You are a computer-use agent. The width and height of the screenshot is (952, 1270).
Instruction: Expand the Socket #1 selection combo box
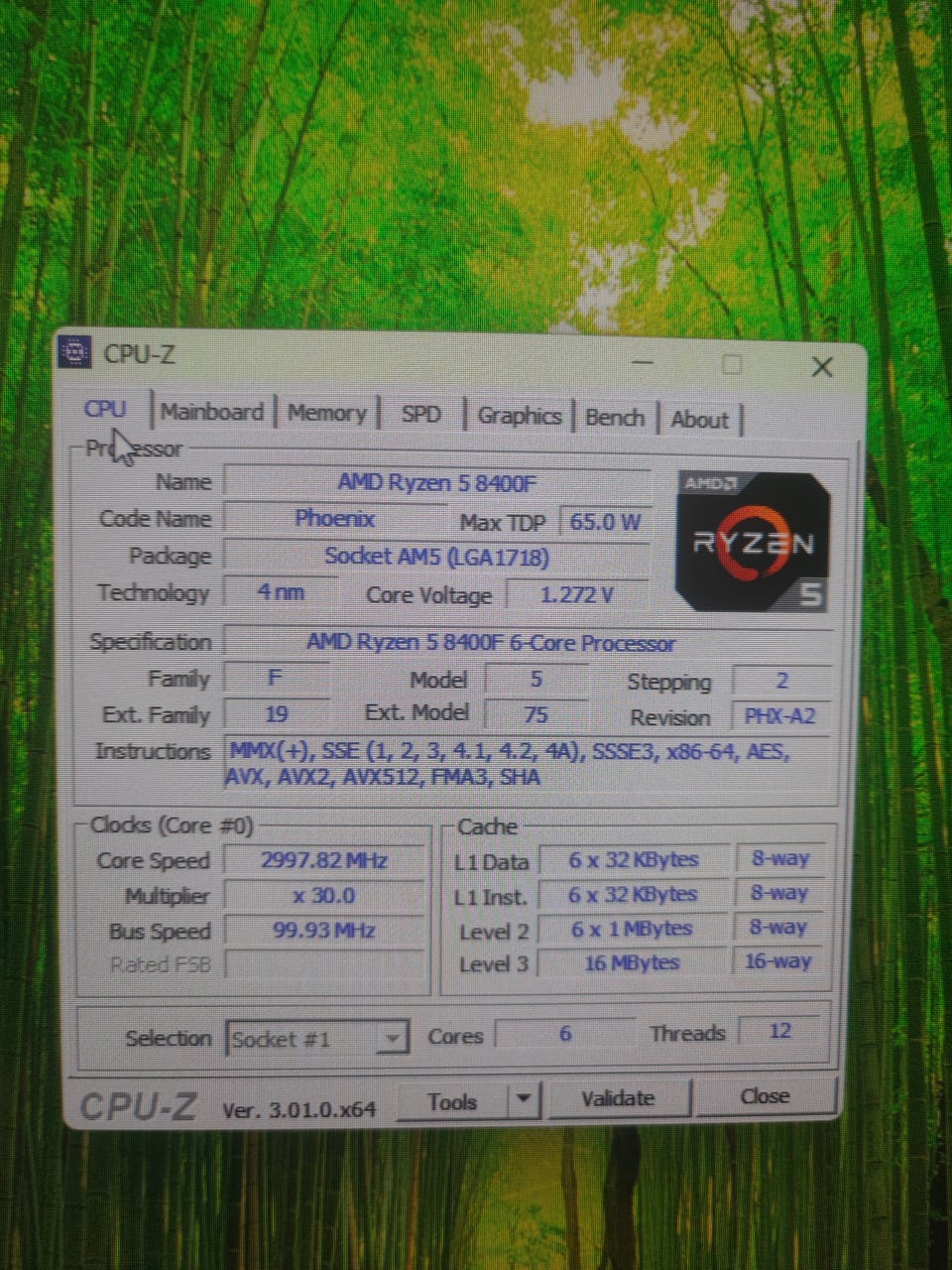[317, 1038]
